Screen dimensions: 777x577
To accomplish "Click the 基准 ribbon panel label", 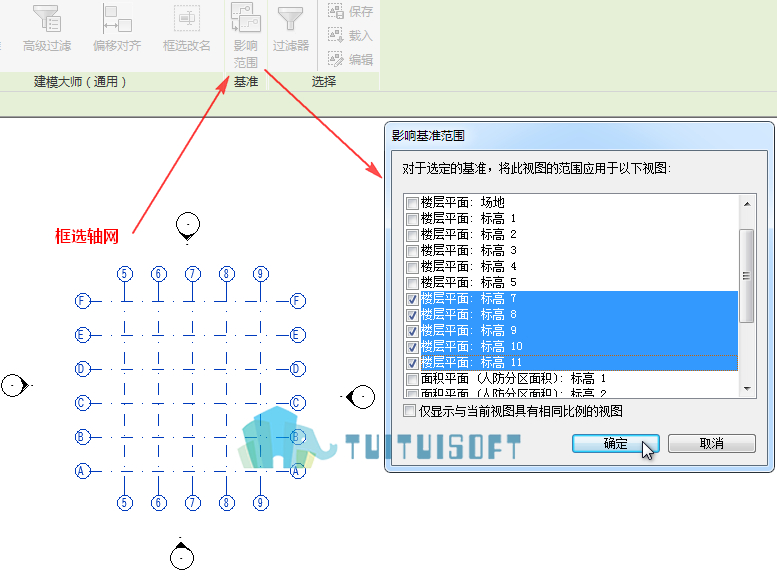I will pos(246,82).
